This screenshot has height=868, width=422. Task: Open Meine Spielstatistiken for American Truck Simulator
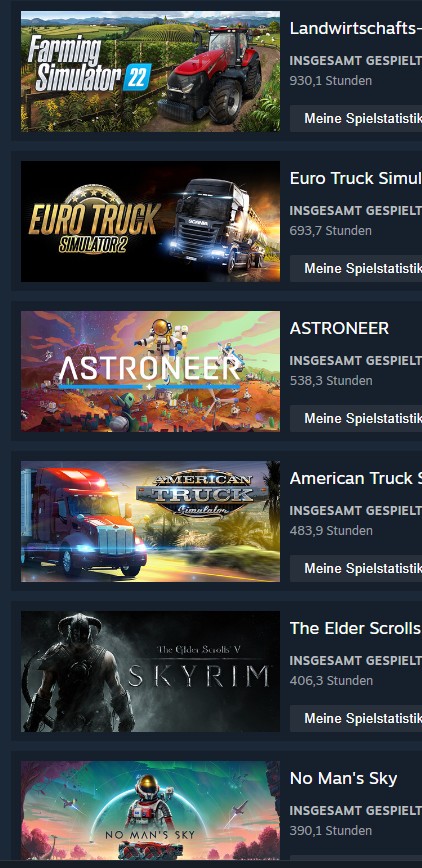(356, 569)
